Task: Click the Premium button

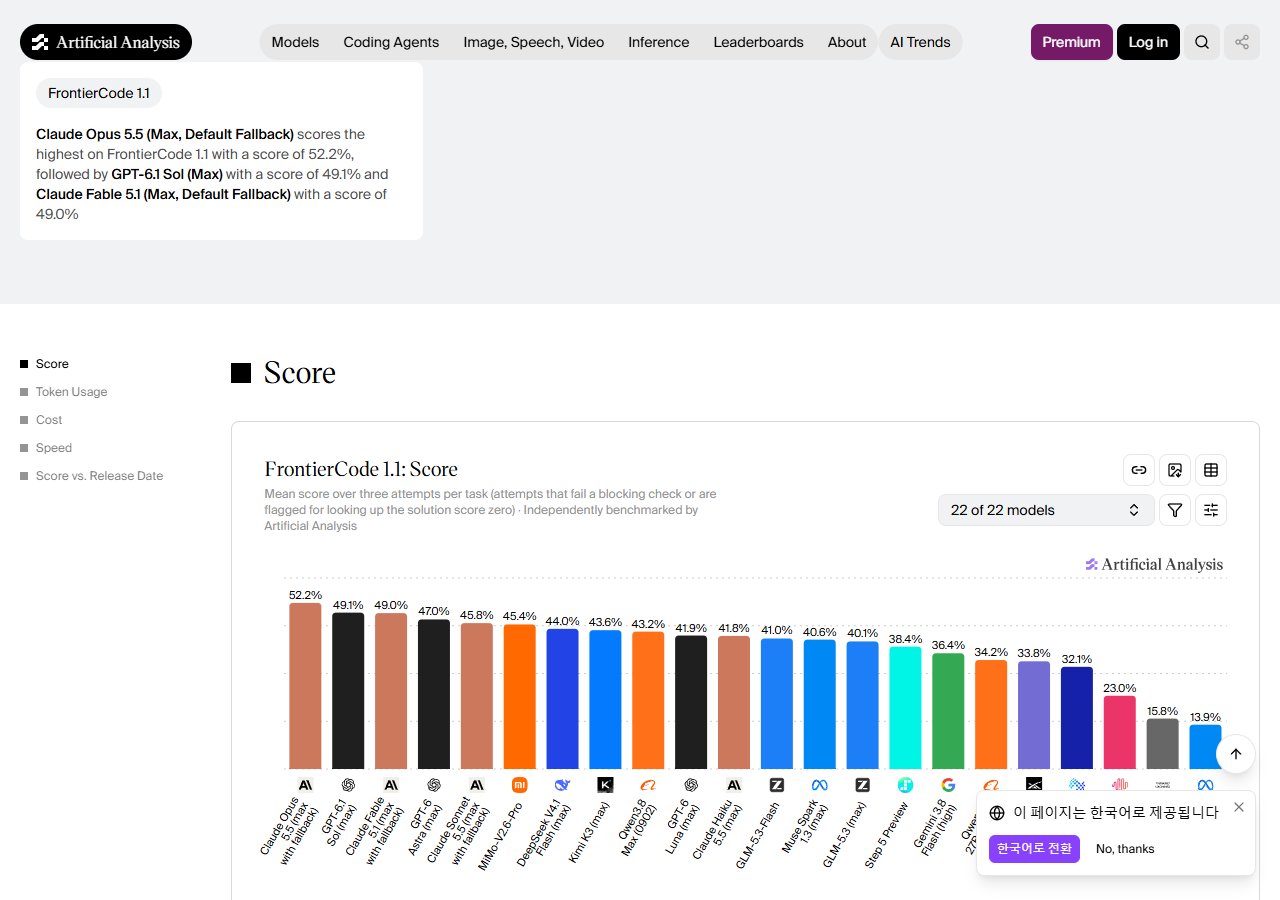Action: pyautogui.click(x=1071, y=42)
